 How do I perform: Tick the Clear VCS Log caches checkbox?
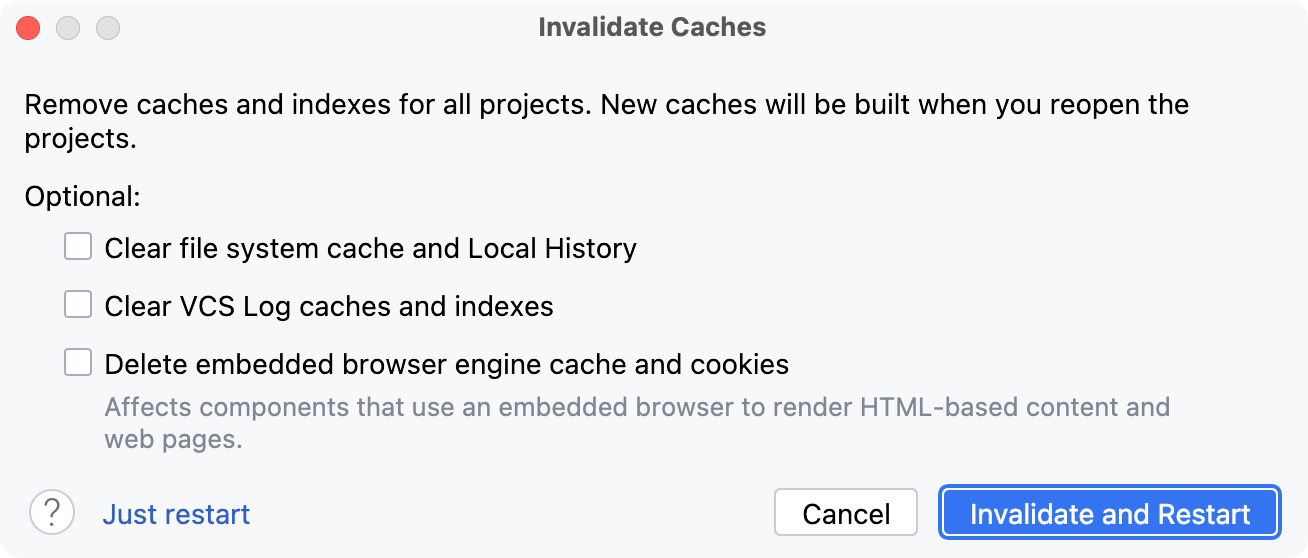(x=78, y=304)
